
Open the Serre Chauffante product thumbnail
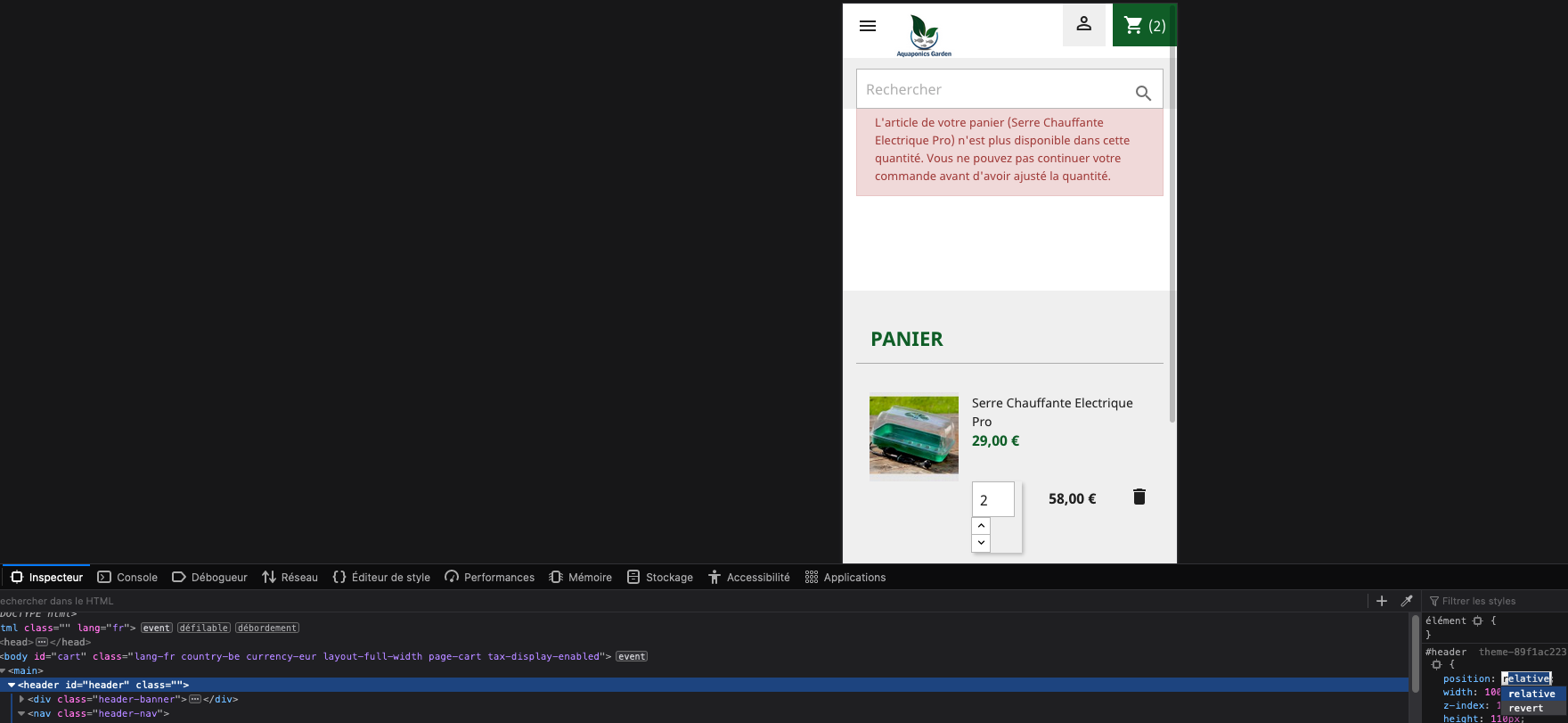pos(914,436)
